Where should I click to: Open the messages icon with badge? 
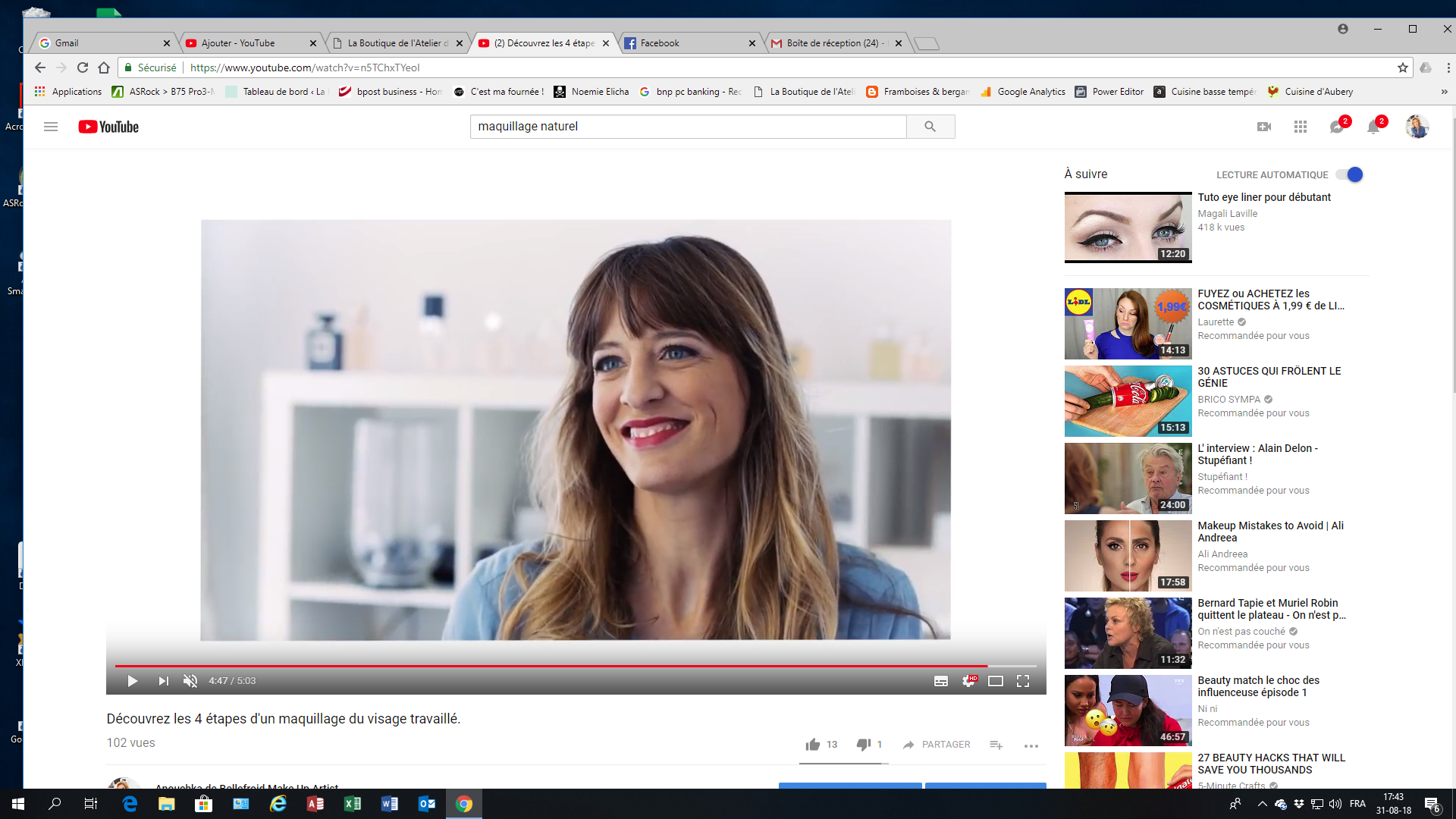point(1337,127)
